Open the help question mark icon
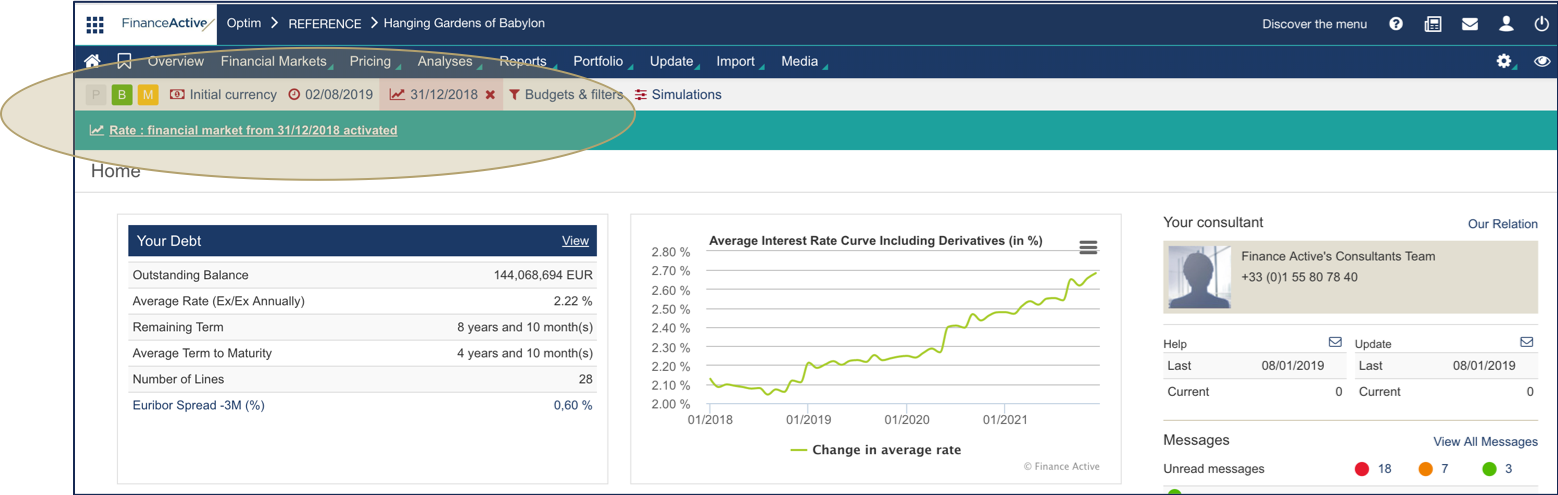Viewport: 1558px width, 495px height. pos(1396,24)
